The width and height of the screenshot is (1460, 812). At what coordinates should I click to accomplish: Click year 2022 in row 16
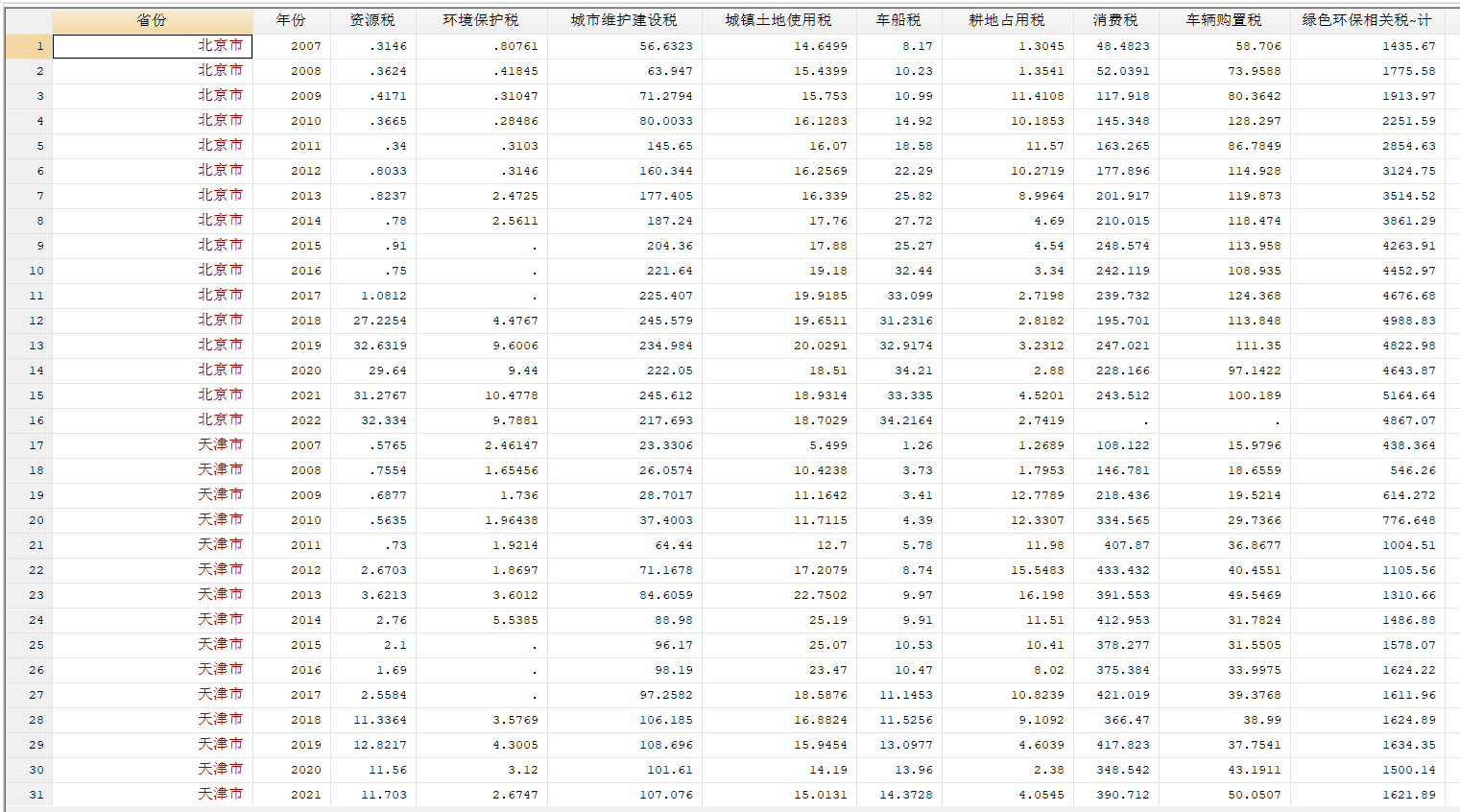pos(292,420)
